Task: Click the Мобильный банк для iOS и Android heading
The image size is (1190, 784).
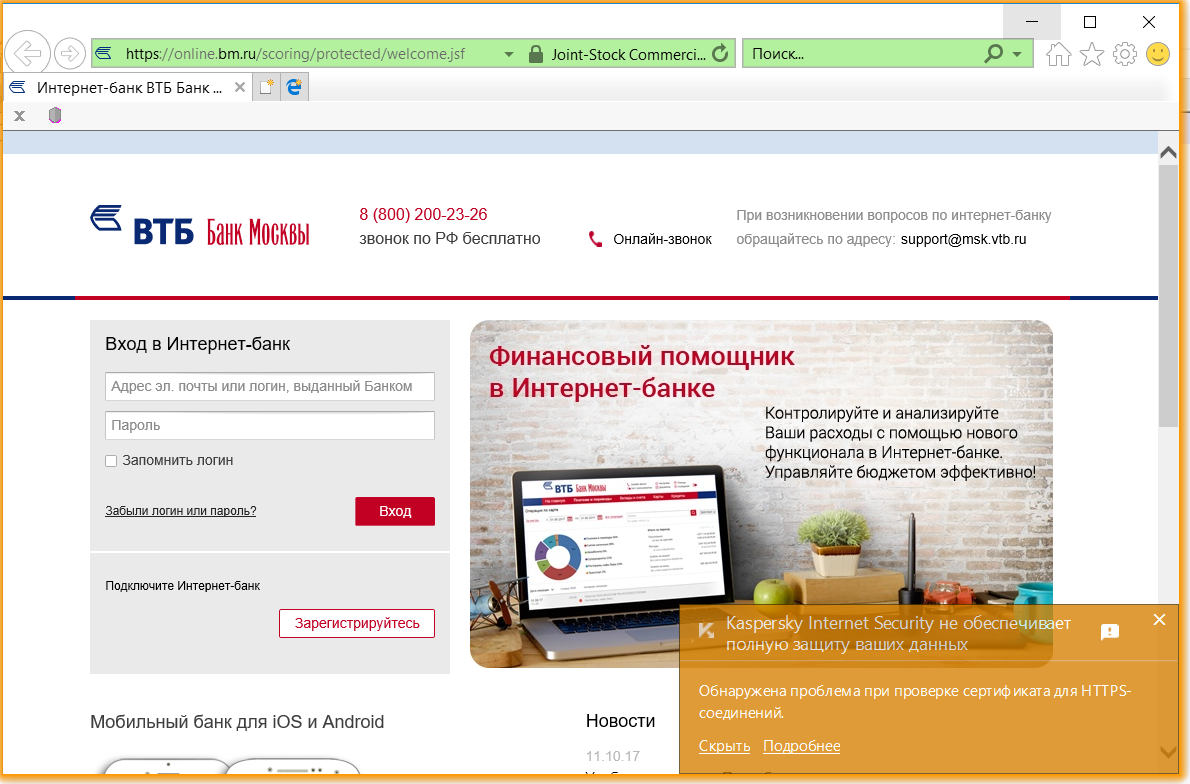Action: click(x=237, y=722)
